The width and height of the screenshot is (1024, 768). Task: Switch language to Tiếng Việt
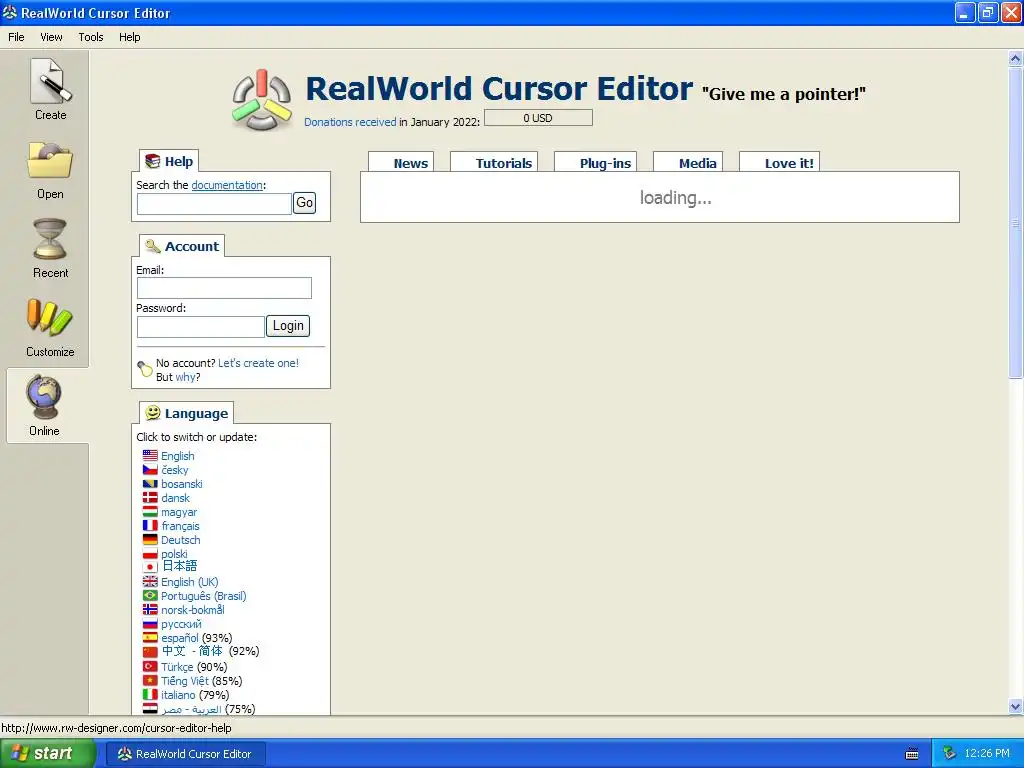[185, 680]
